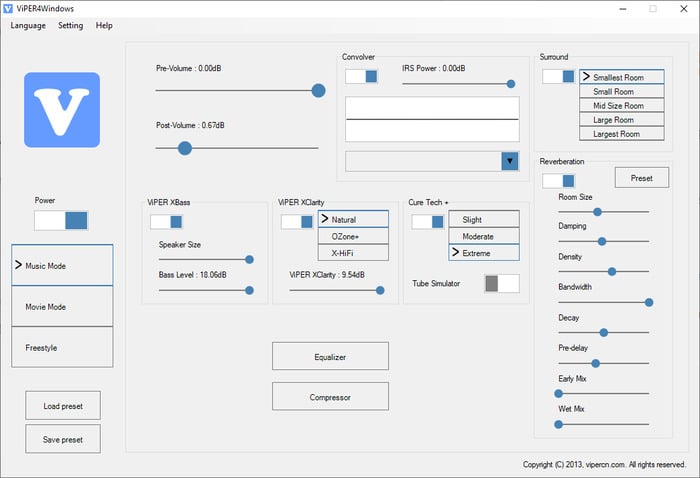Open the Equalizer window
Image resolution: width=700 pixels, height=478 pixels.
coord(330,356)
